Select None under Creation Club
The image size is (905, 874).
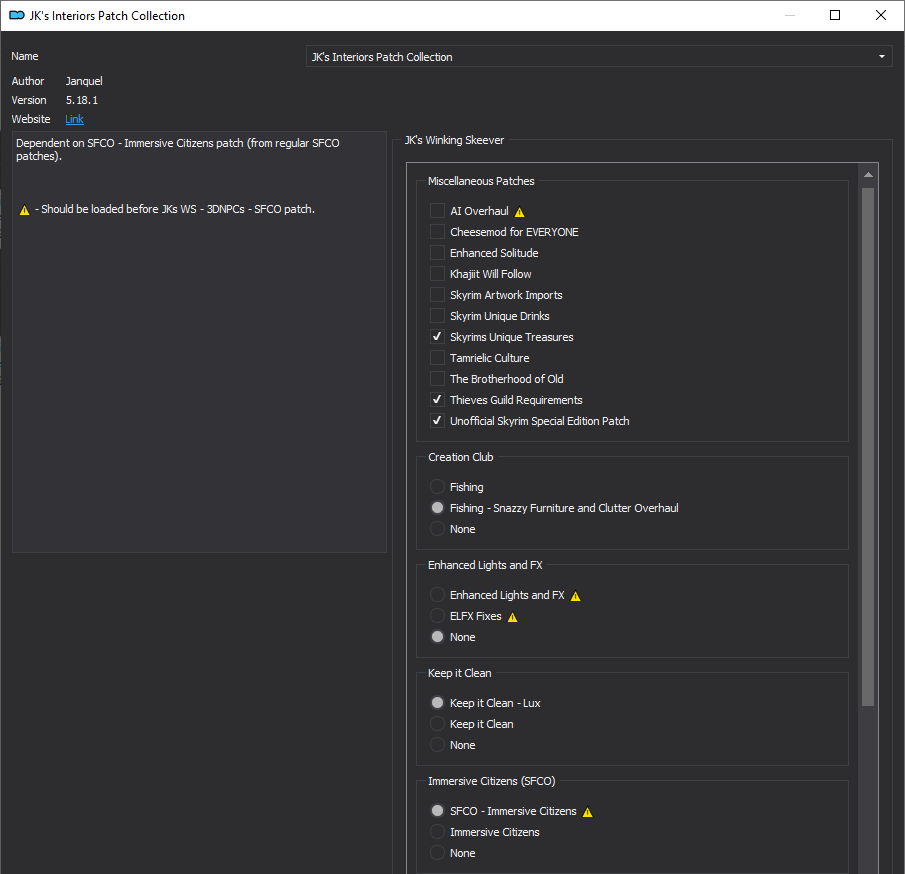437,529
